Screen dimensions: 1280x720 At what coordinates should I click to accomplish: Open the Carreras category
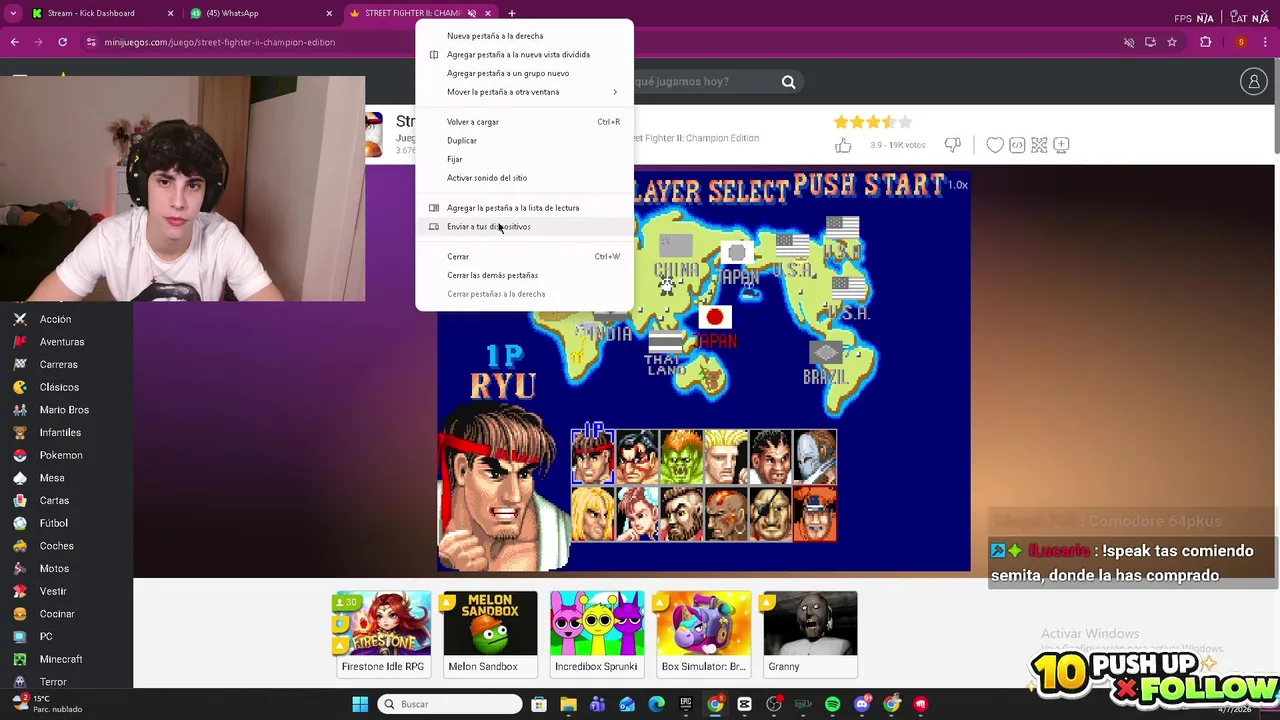pos(59,365)
